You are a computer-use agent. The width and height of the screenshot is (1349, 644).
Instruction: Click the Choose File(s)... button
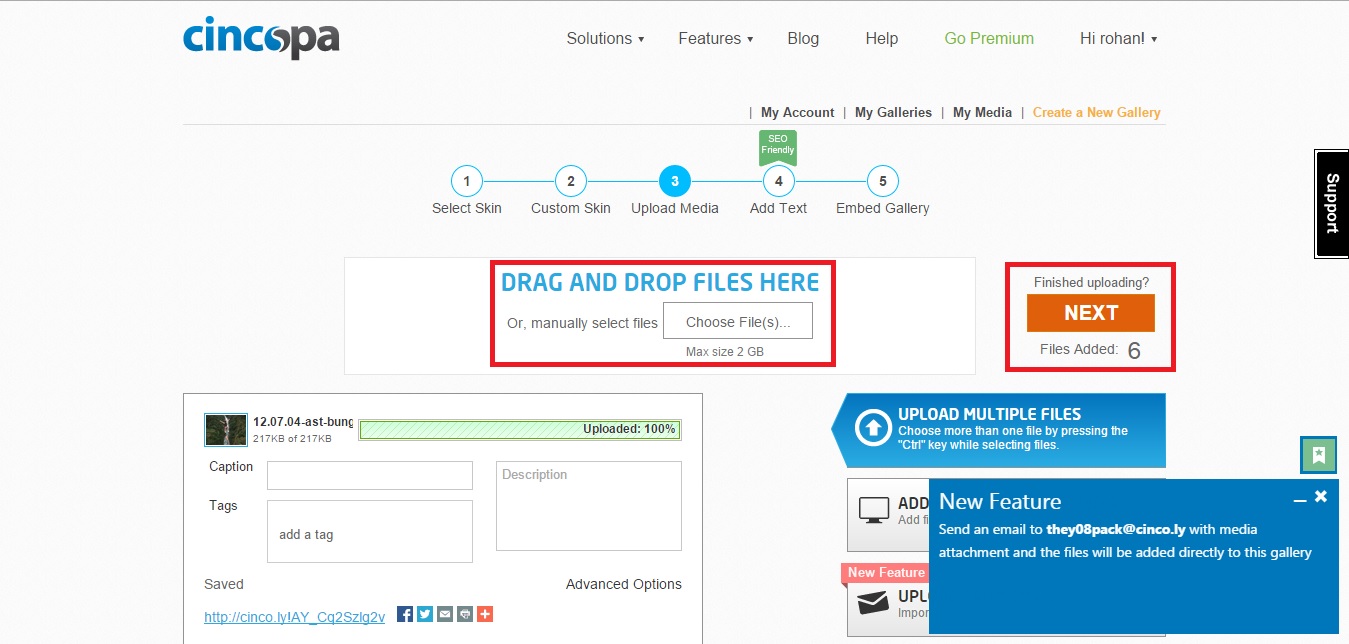coord(738,322)
